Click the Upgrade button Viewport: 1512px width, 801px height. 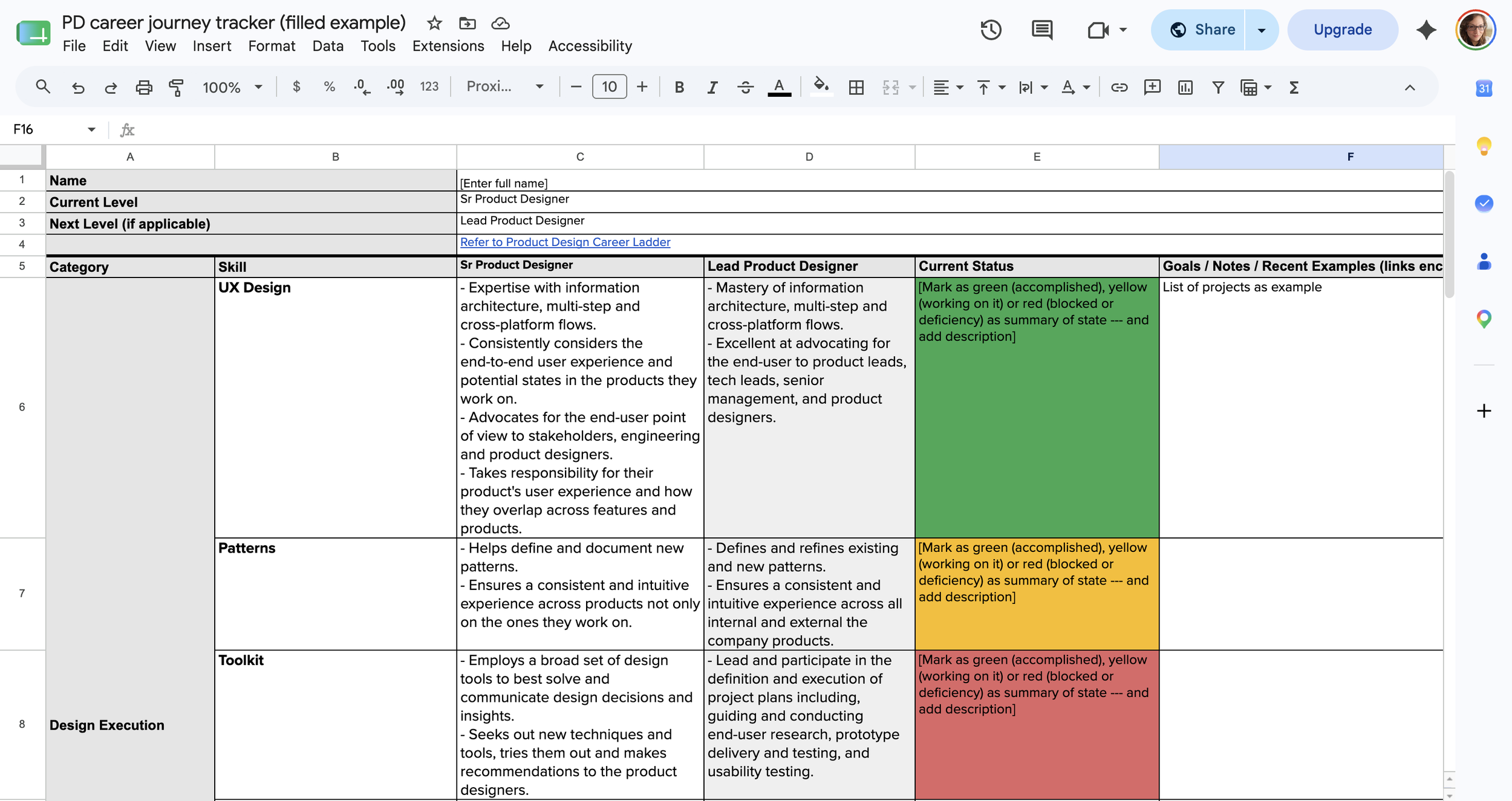click(x=1343, y=30)
